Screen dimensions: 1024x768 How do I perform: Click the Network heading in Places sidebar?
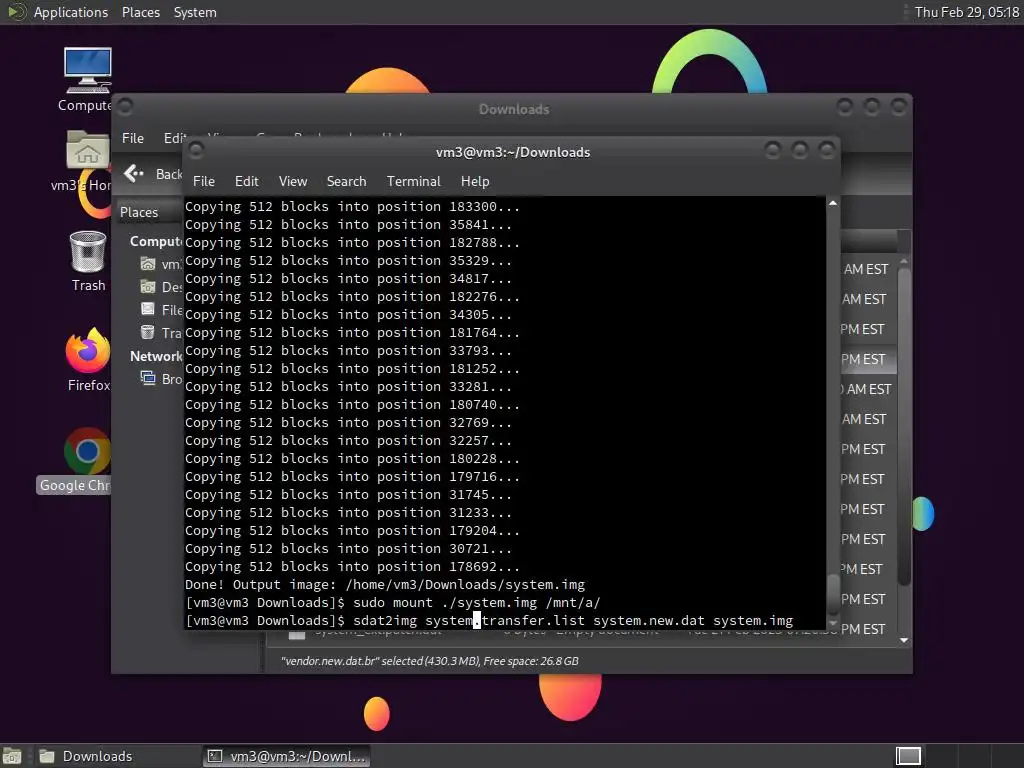tap(155, 356)
